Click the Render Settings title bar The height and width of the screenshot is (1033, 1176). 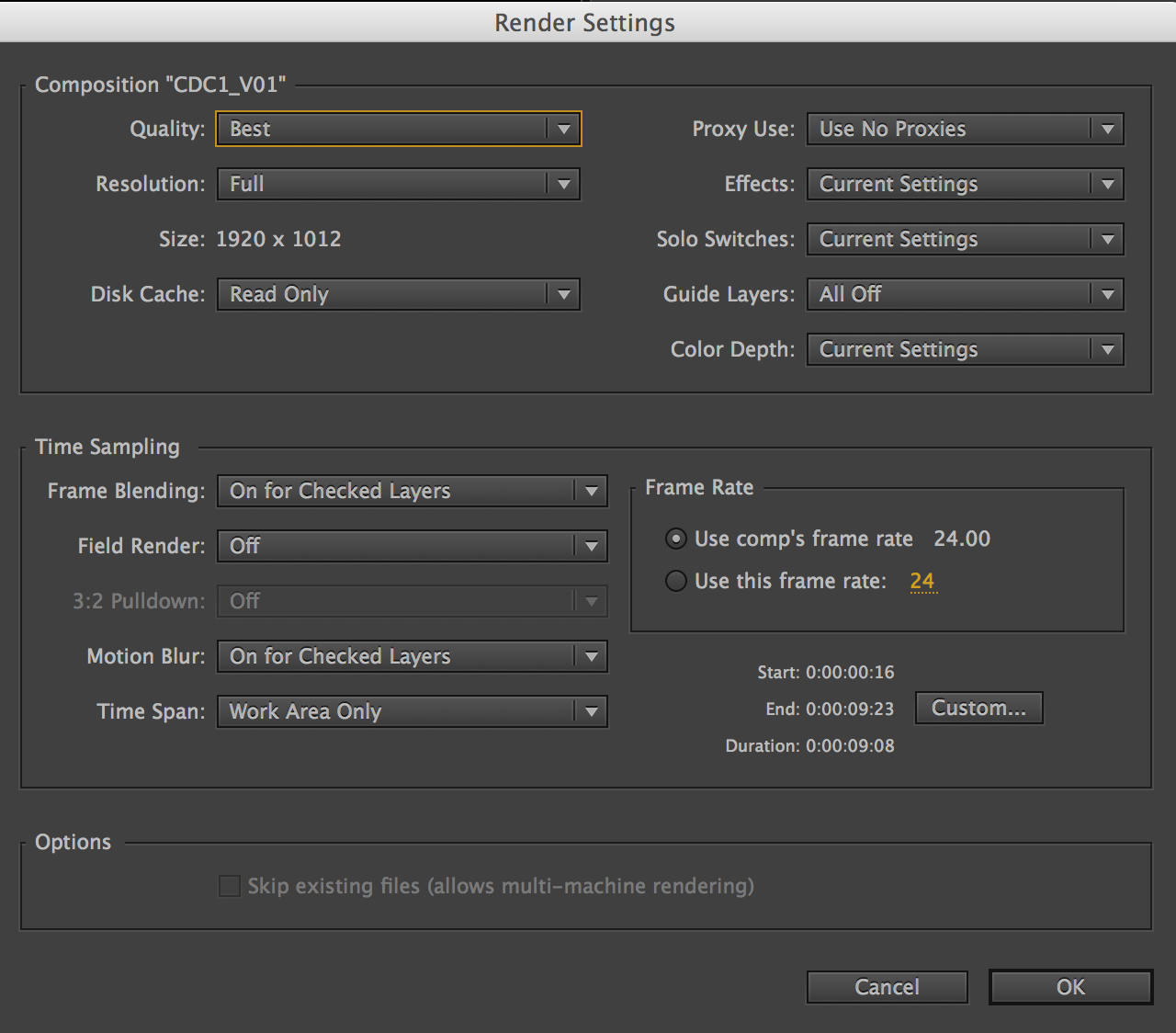point(584,22)
